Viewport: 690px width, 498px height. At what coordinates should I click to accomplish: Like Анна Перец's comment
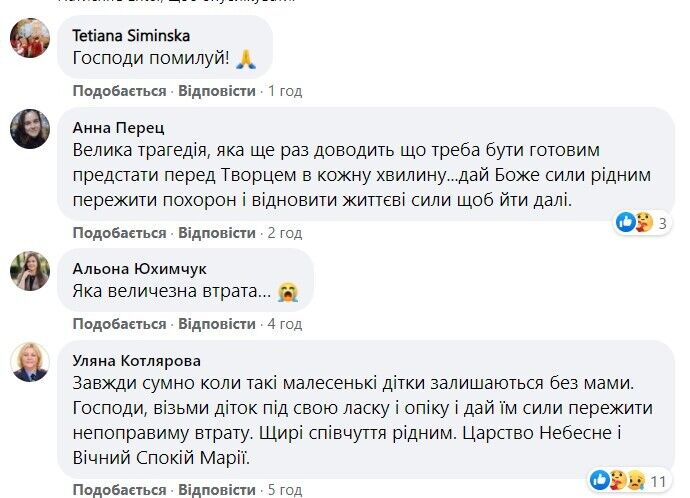(119, 233)
